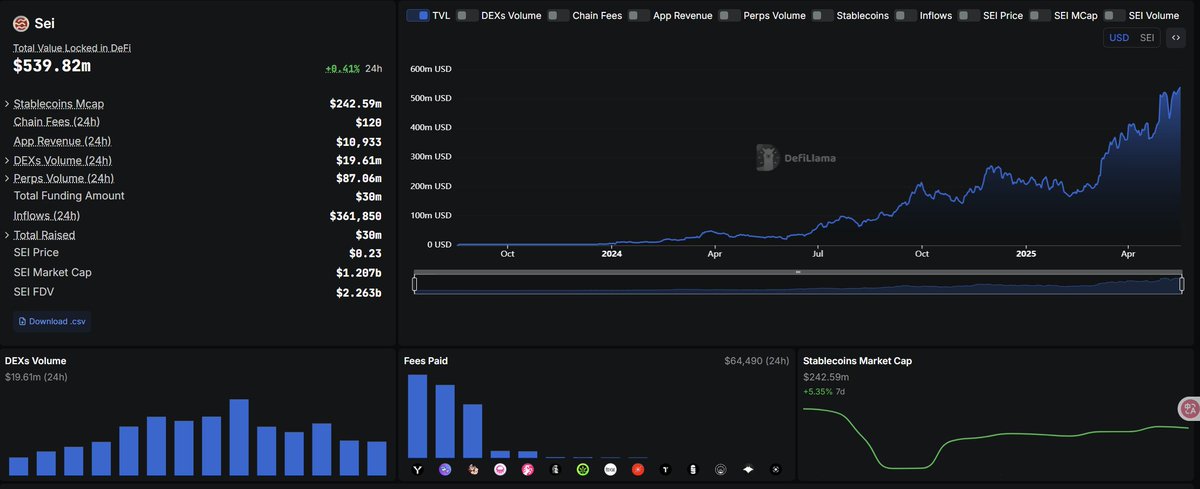Download the .csv data file
The height and width of the screenshot is (489, 1200).
click(50, 321)
